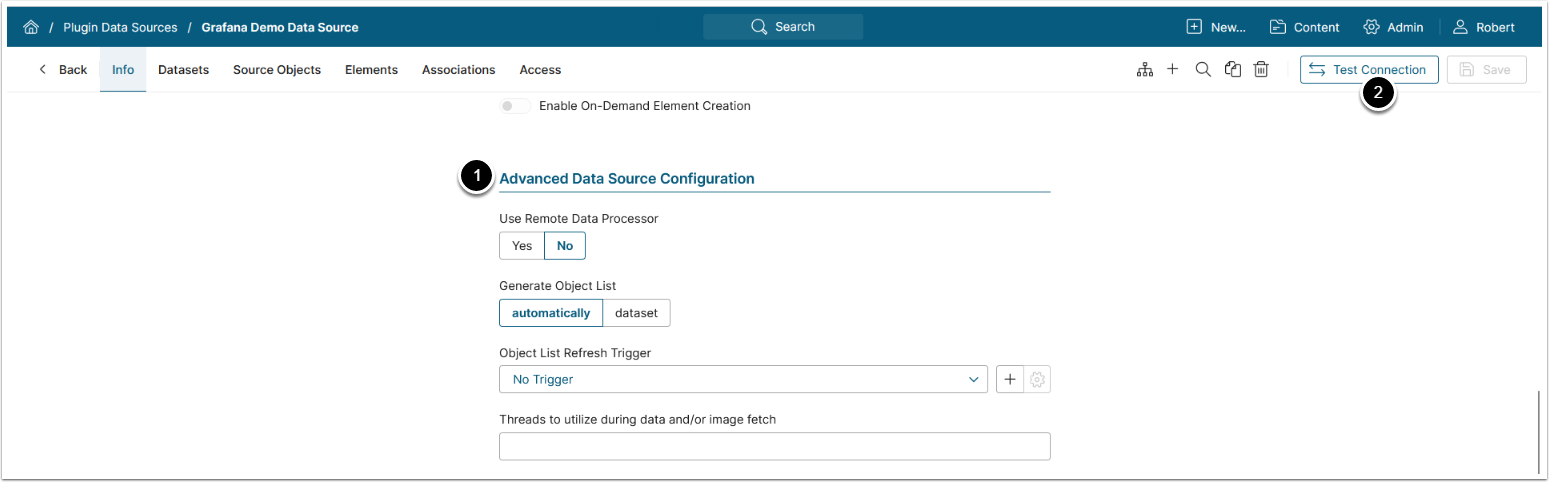Click the home icon in breadcrumb
The height and width of the screenshot is (482, 1549).
30,27
